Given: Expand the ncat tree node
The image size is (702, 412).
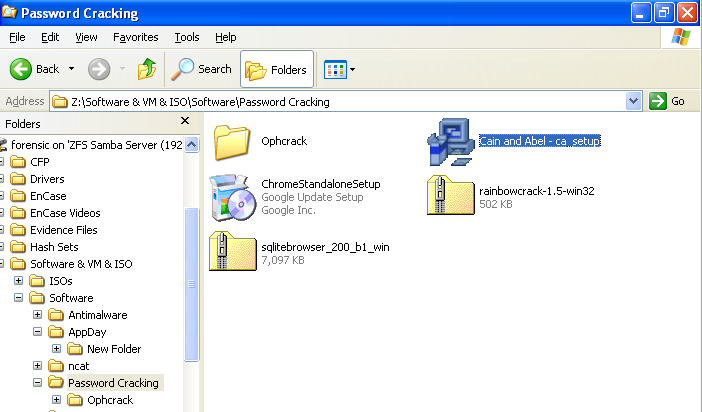Looking at the screenshot, I should (38, 366).
